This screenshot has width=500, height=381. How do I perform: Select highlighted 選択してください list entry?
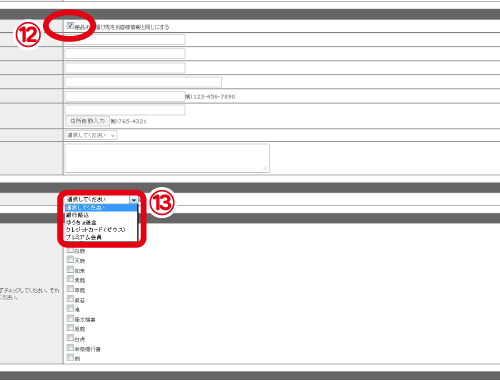[x=101, y=208]
